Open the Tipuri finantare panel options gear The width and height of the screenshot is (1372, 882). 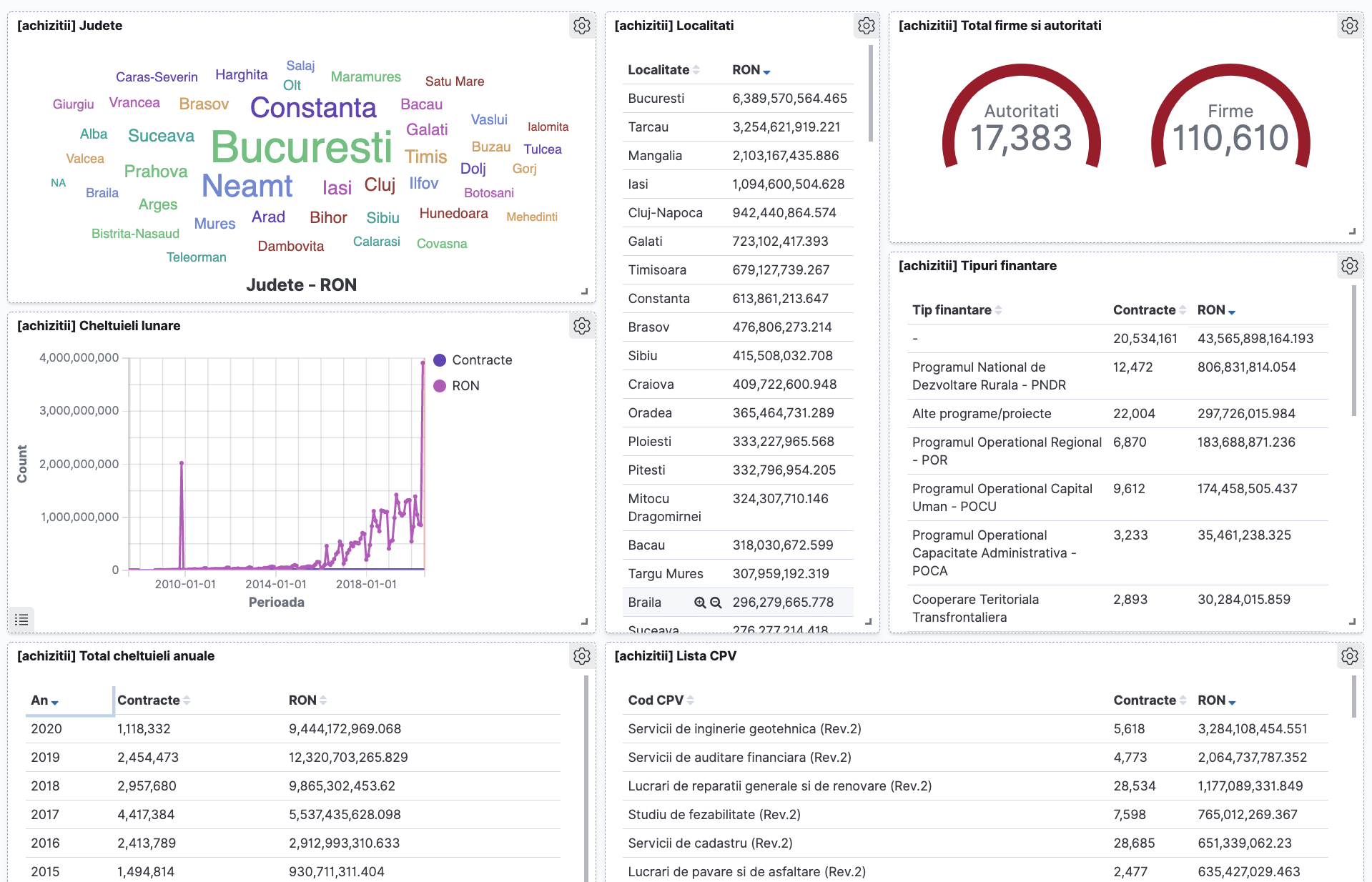[1349, 266]
